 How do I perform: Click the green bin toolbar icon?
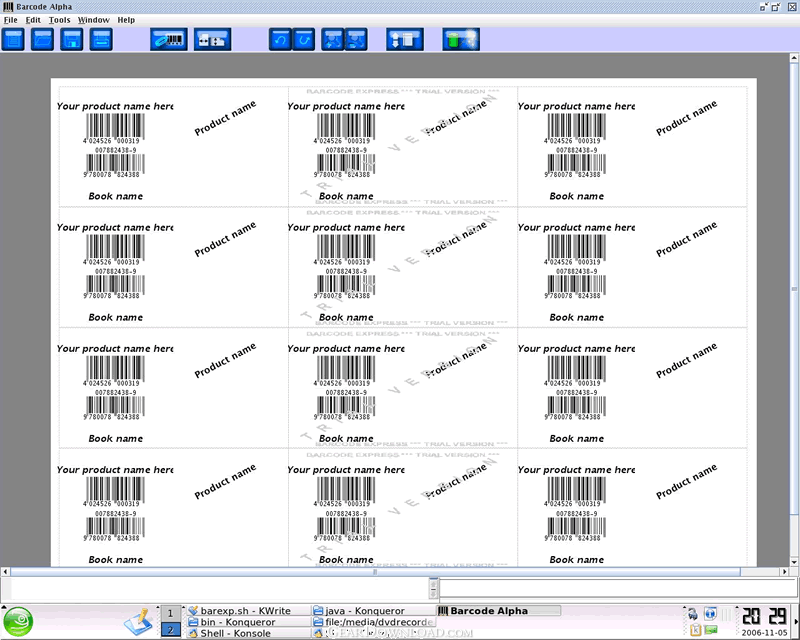pyautogui.click(x=461, y=39)
